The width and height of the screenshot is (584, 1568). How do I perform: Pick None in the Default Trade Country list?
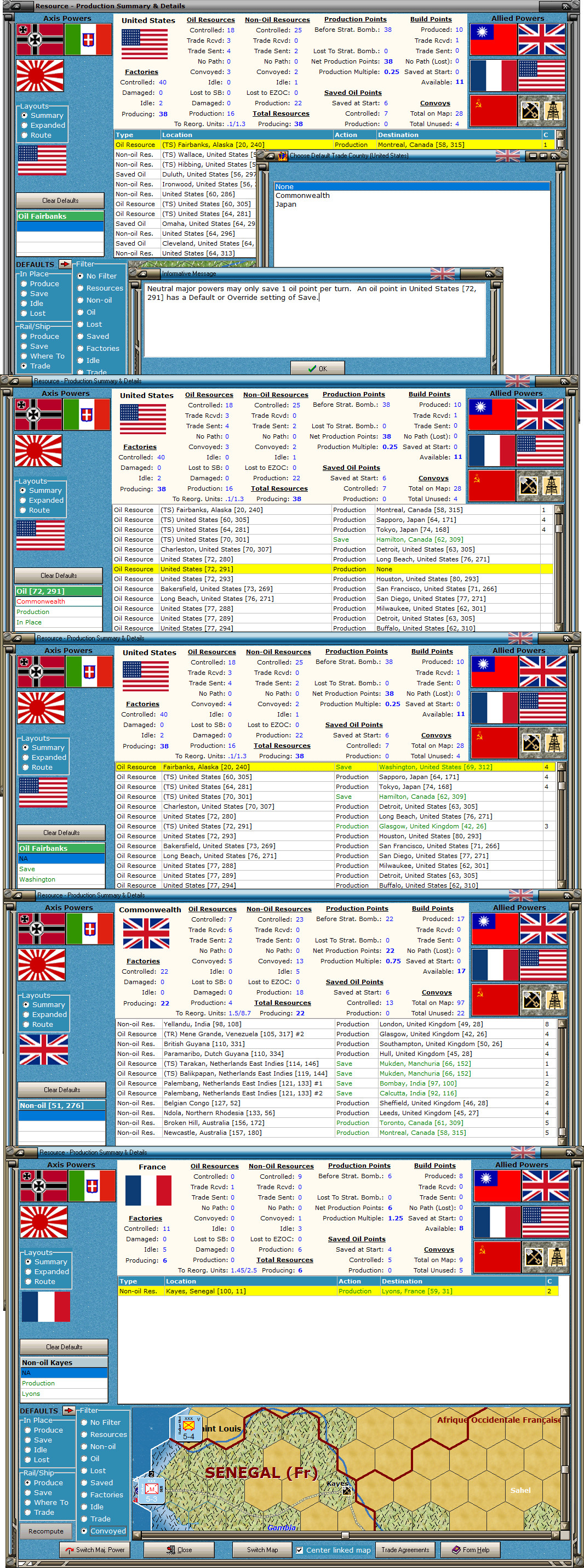(412, 187)
